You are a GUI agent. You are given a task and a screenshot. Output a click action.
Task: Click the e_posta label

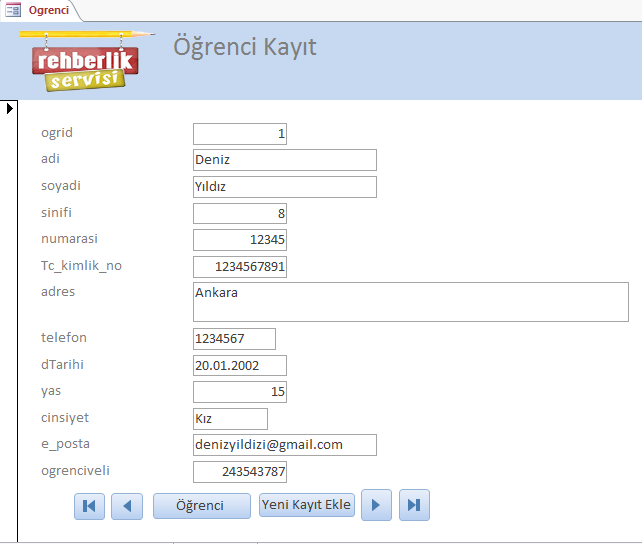pos(66,444)
